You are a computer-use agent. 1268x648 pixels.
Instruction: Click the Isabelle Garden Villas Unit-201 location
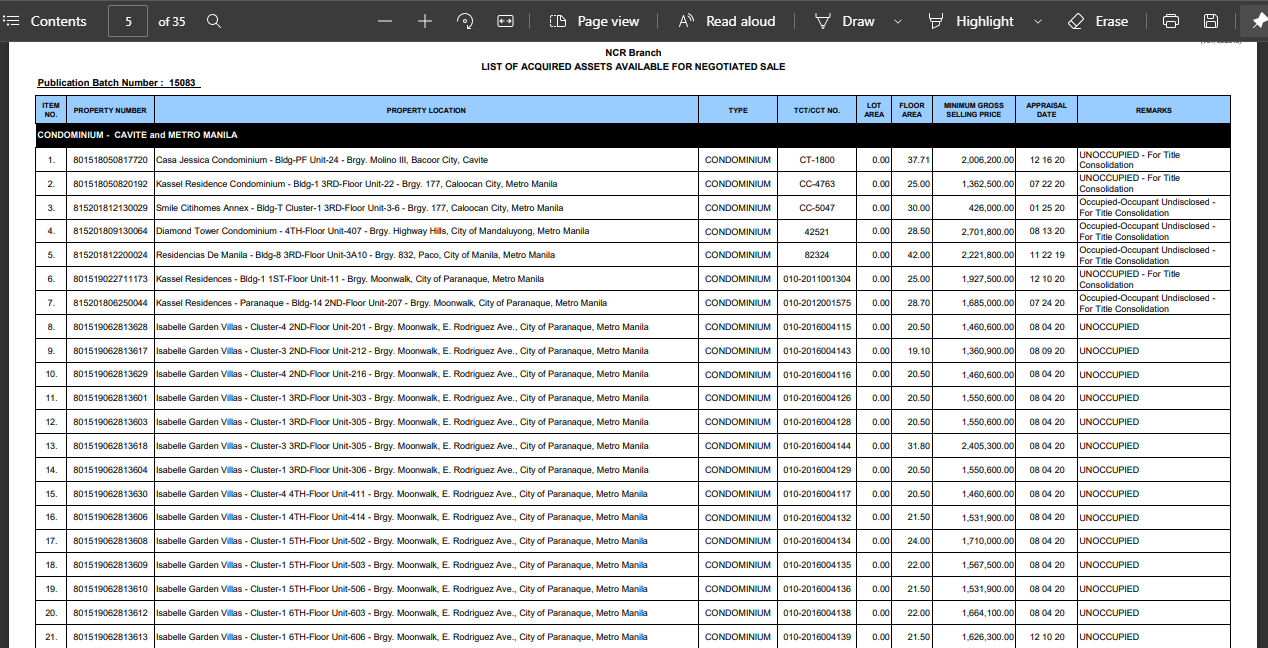point(402,327)
